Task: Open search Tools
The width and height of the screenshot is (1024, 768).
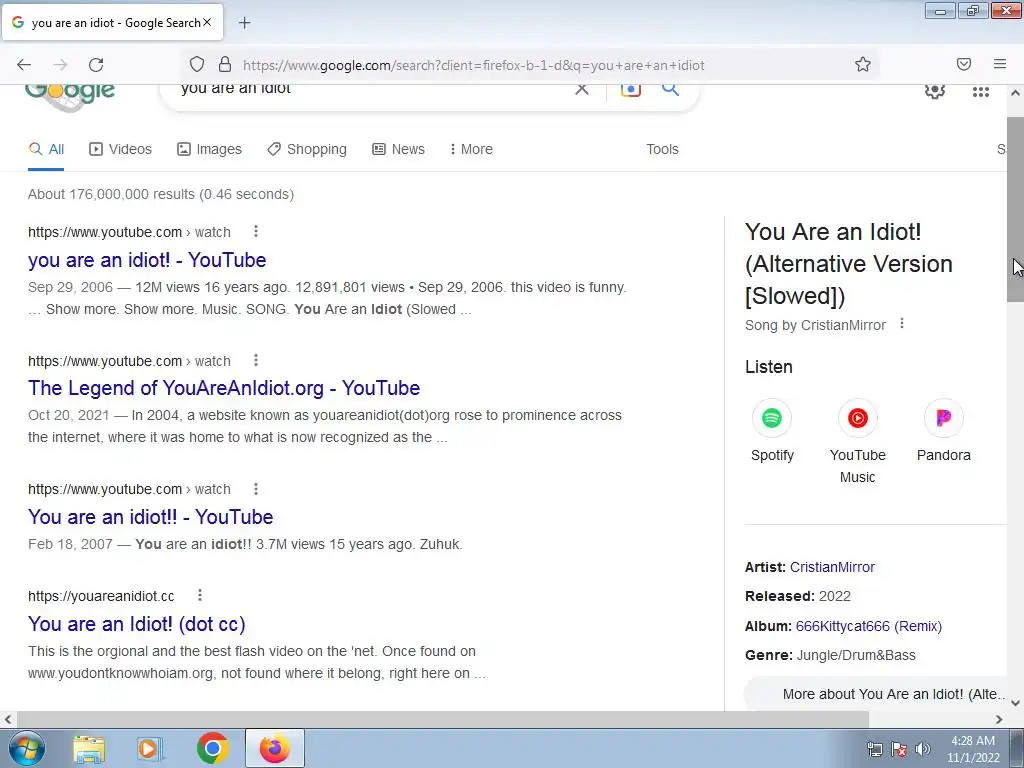Action: click(662, 149)
